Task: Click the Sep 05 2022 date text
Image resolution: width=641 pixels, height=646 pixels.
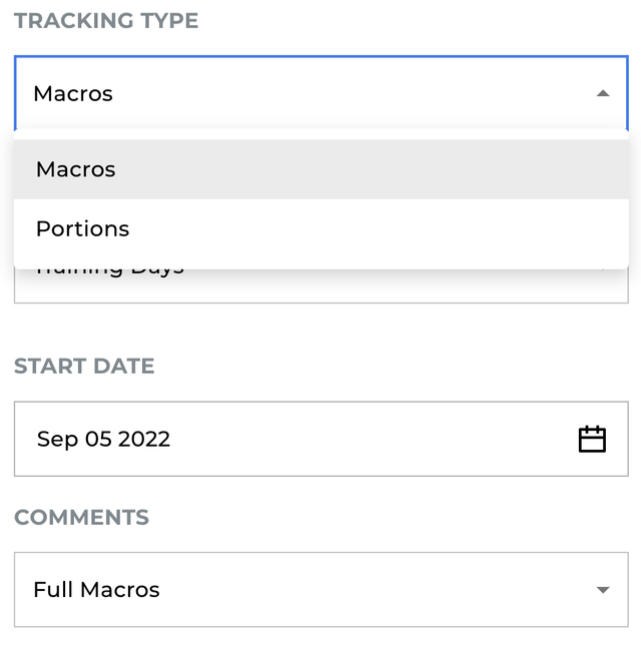Action: pyautogui.click(x=103, y=439)
